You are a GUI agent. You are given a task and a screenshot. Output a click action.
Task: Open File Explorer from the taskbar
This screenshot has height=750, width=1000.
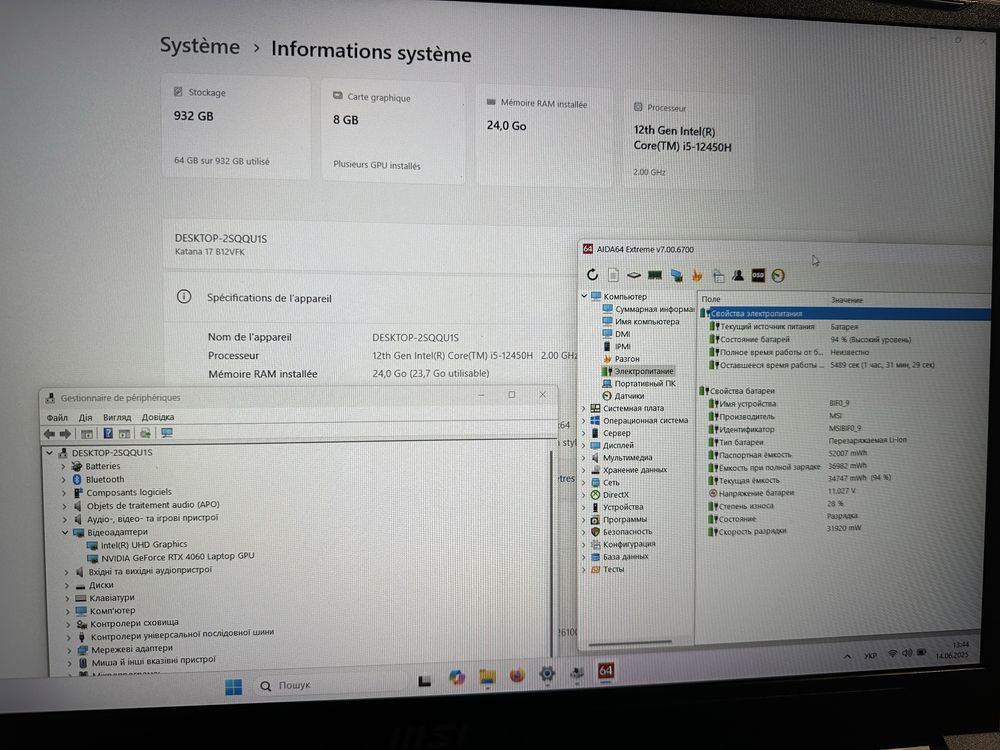487,676
